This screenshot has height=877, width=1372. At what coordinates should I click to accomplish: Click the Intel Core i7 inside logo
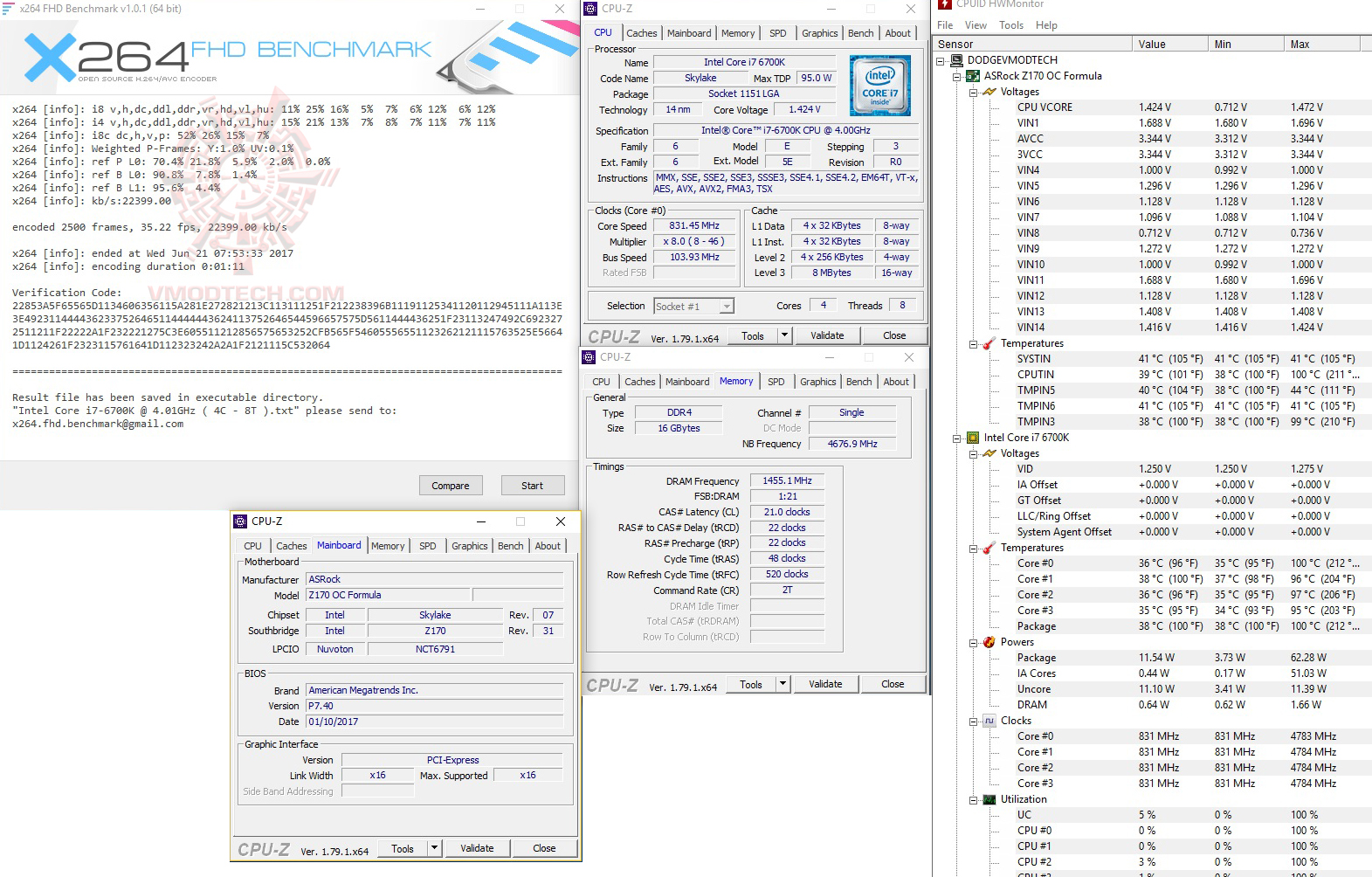879,86
